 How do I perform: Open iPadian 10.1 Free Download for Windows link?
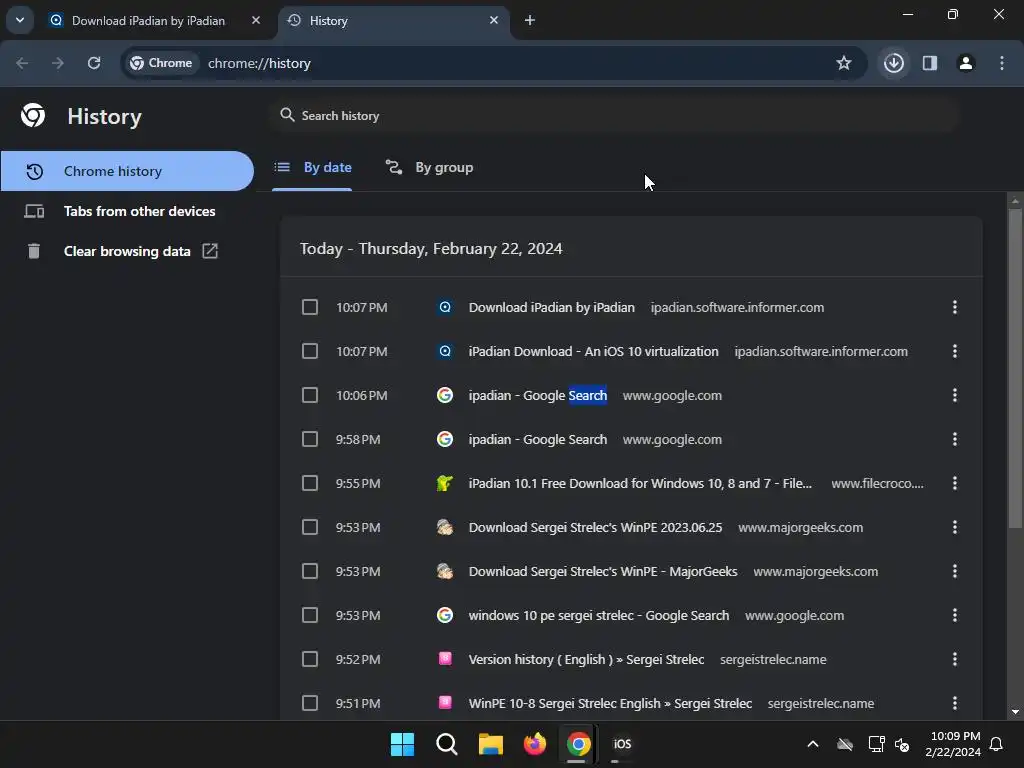(640, 483)
